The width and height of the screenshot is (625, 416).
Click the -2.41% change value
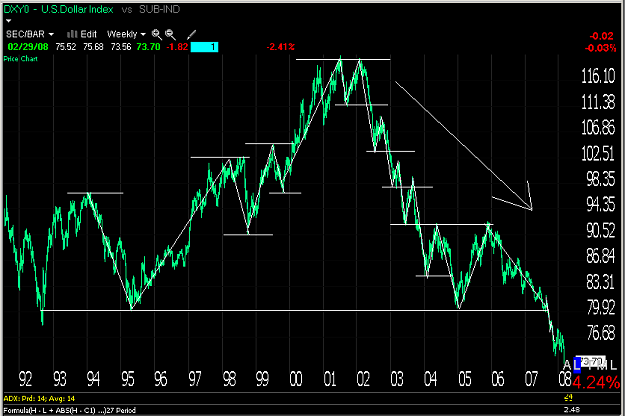point(281,47)
